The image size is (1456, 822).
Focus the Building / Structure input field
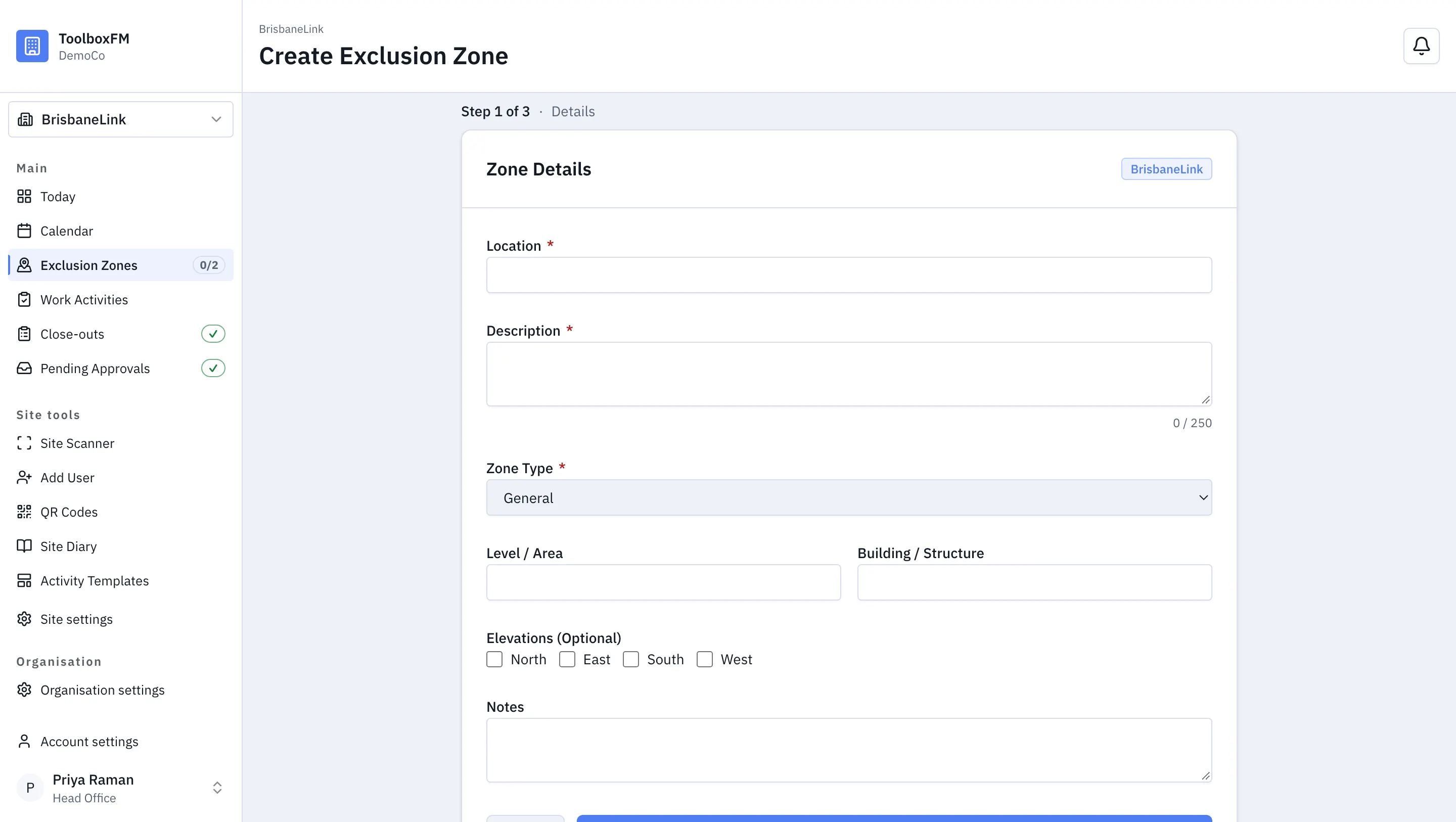[x=1034, y=582]
